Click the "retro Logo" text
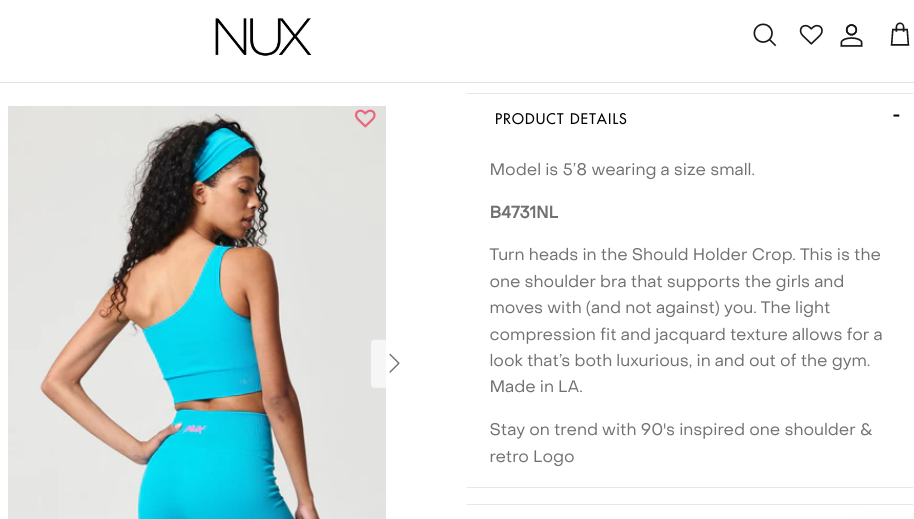Screen dimensions: 914x519 532,457
